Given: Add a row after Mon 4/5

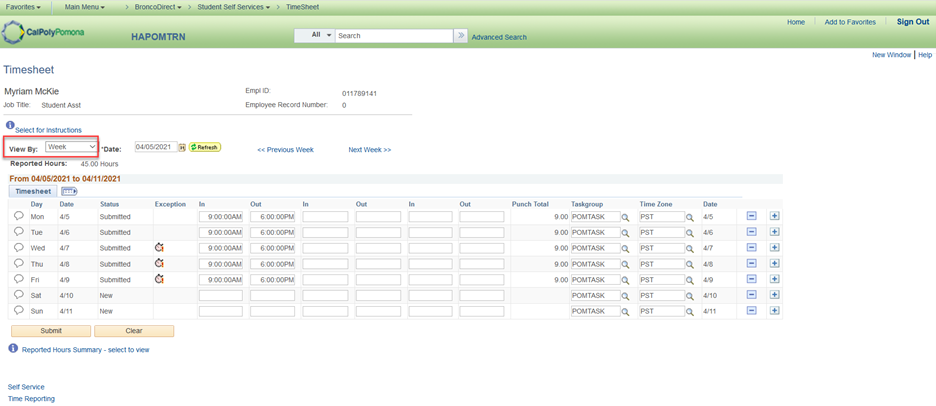Looking at the screenshot, I should 775,216.
